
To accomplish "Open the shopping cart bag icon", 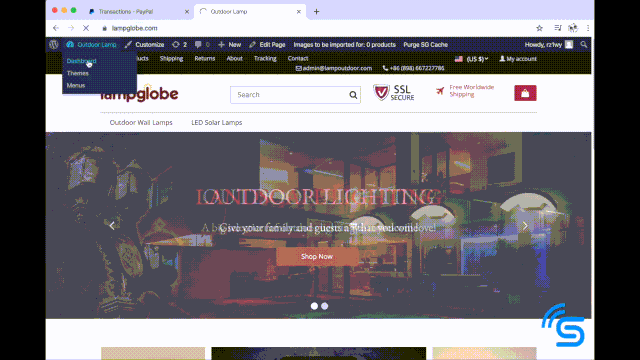I will pyautogui.click(x=525, y=93).
